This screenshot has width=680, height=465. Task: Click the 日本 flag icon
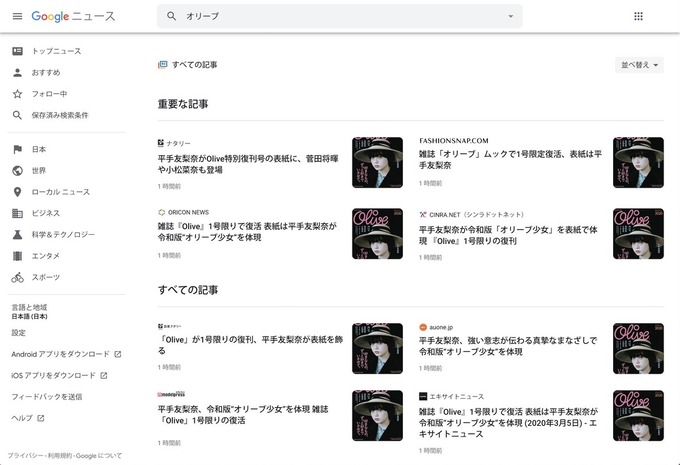pyautogui.click(x=17, y=149)
